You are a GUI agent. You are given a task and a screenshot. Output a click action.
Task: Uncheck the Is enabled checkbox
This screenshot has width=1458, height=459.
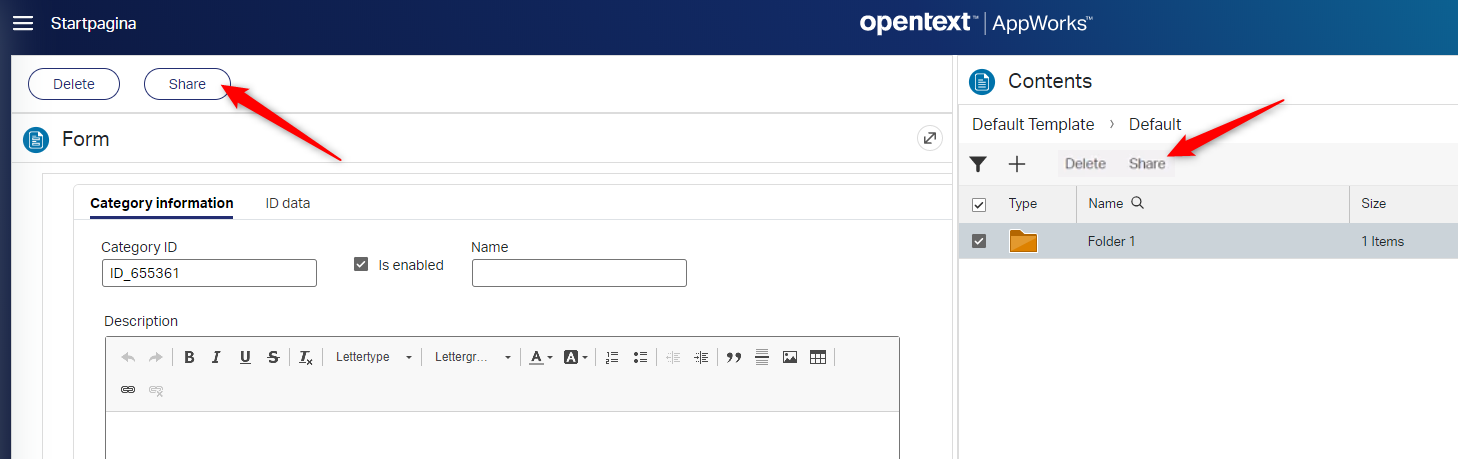[x=361, y=265]
